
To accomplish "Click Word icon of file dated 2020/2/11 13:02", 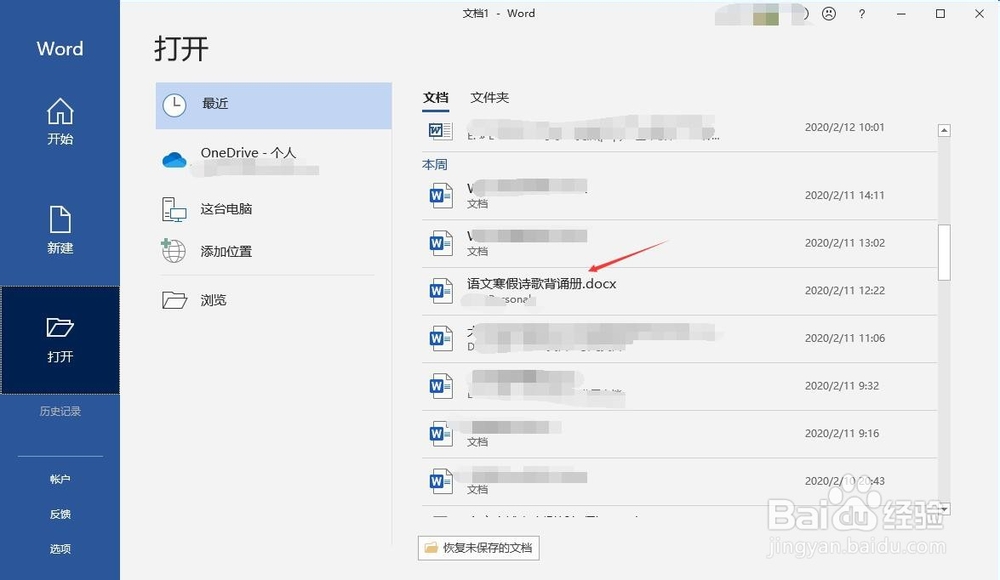I will click(x=441, y=243).
